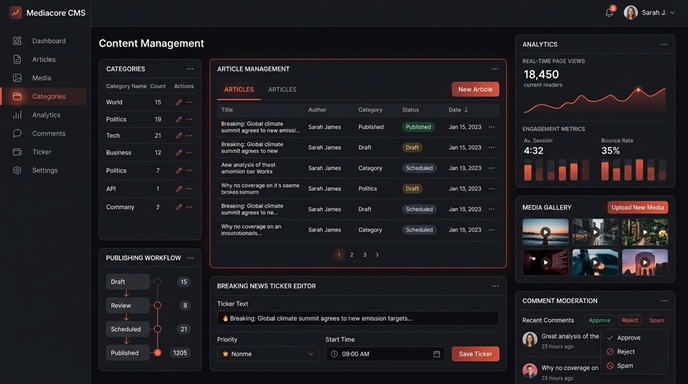Open Breaking News Ticker options menu
Image resolution: width=688 pixels, height=384 pixels.
(495, 286)
